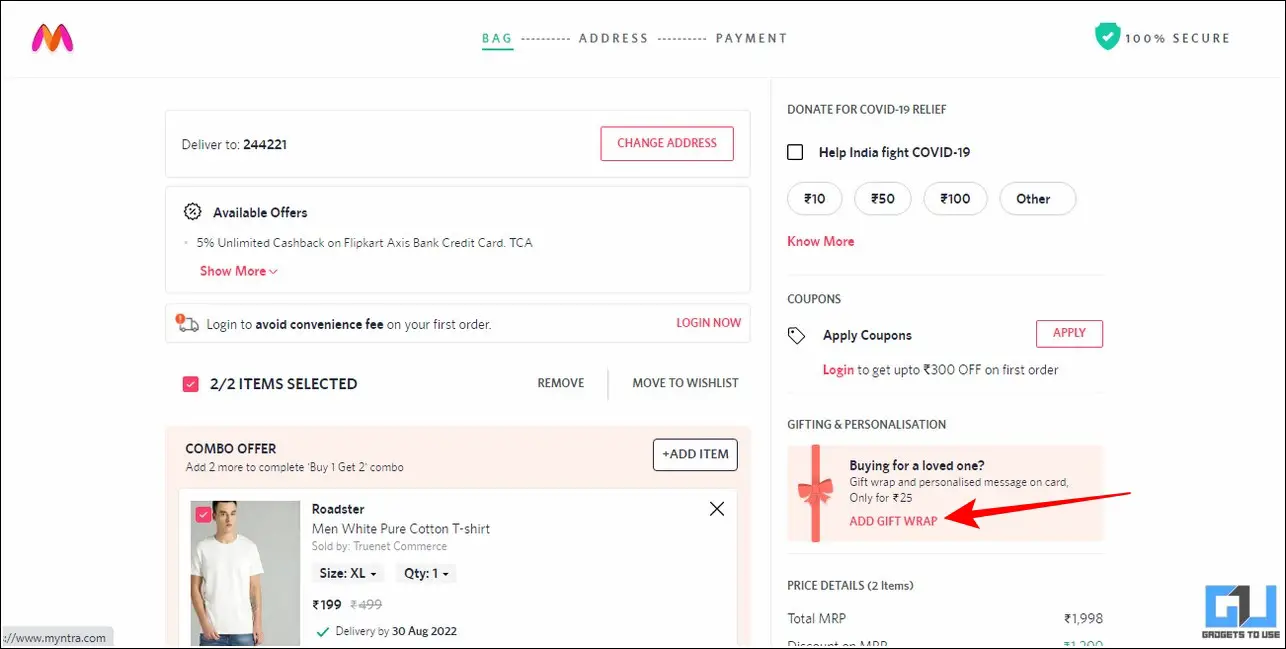This screenshot has width=1286, height=649.
Task: Click the ₹199 price text
Action: click(327, 604)
